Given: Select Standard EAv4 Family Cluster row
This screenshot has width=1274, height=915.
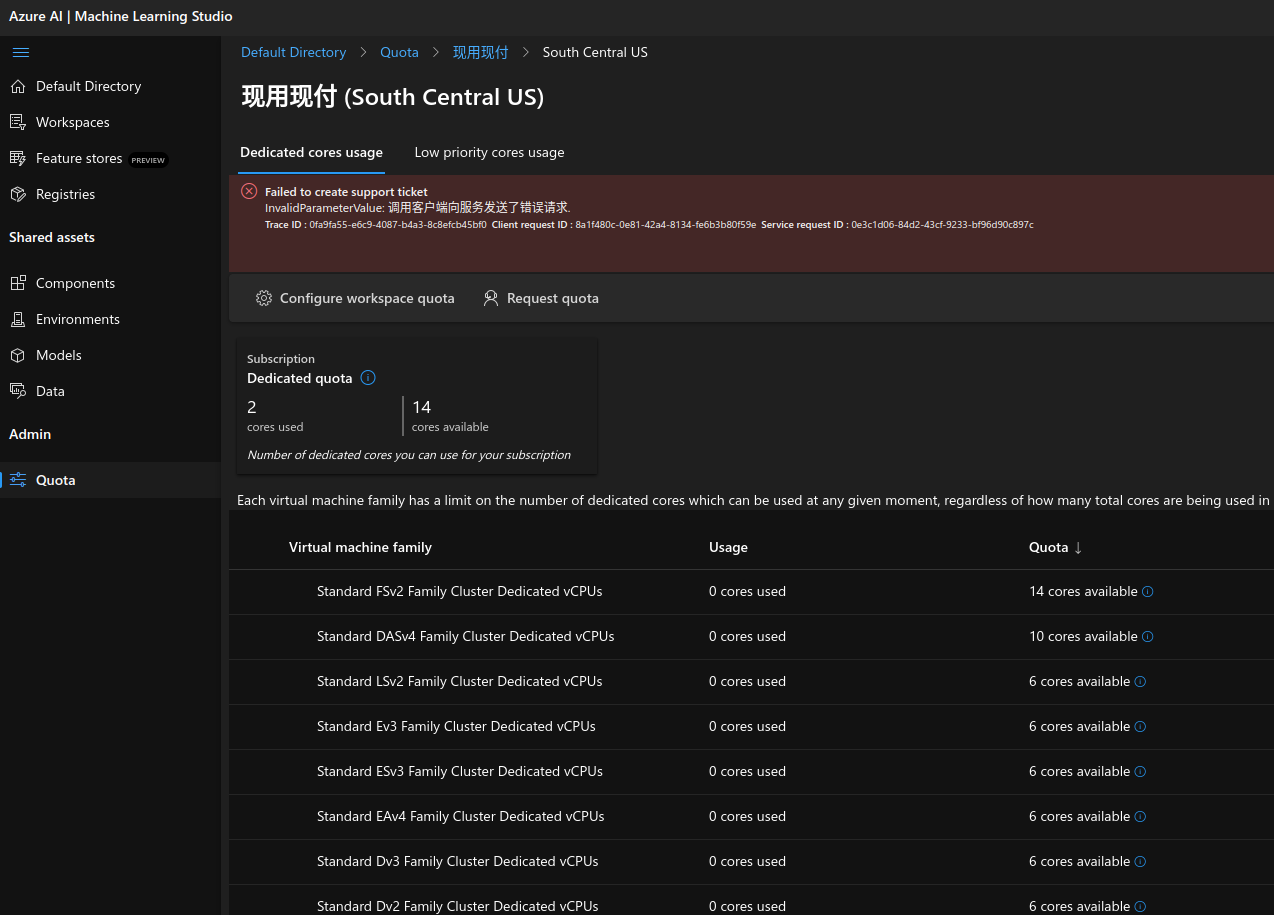Looking at the screenshot, I should click(751, 817).
